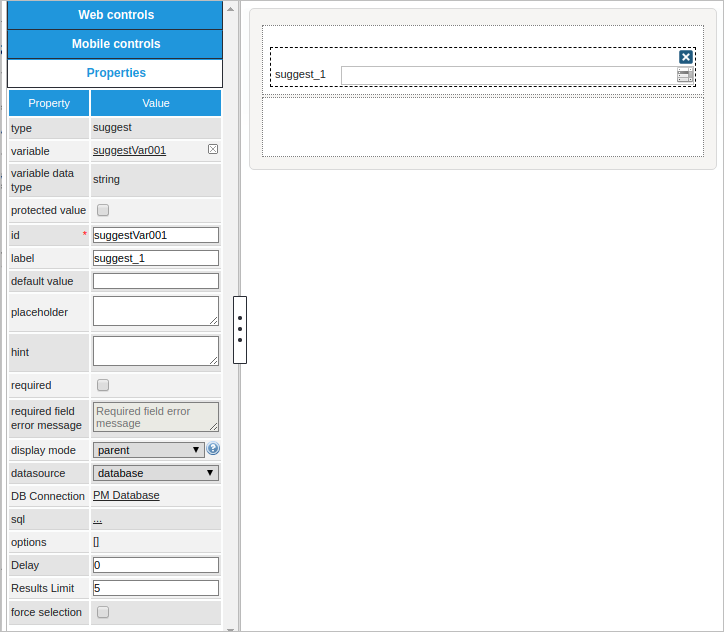Check the force selection checkbox
Screen dimensions: 724x632
point(103,612)
